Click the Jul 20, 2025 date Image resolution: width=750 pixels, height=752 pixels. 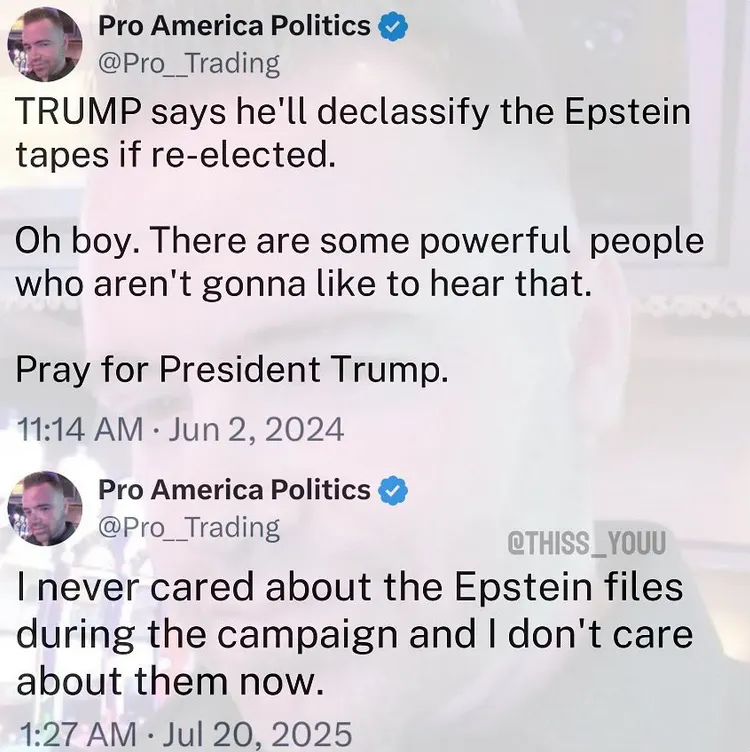click(x=257, y=734)
